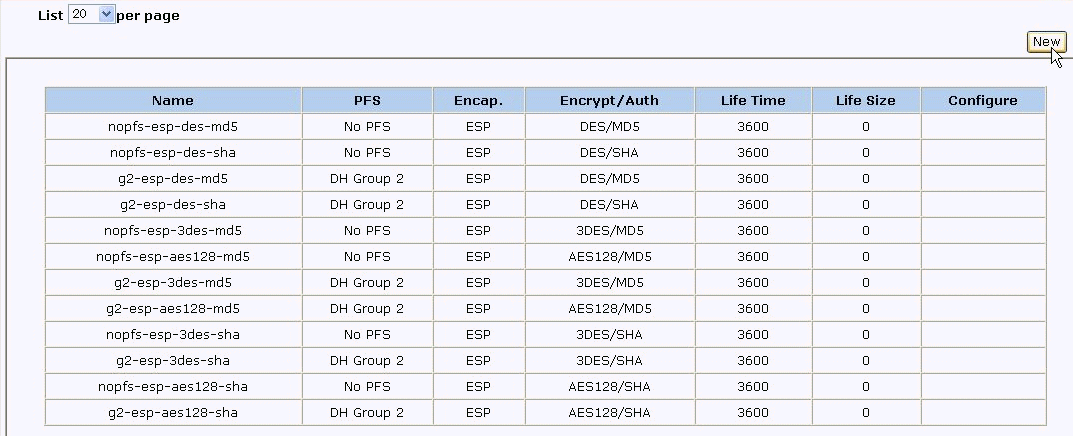Click the Life Time column header

pyautogui.click(x=753, y=101)
